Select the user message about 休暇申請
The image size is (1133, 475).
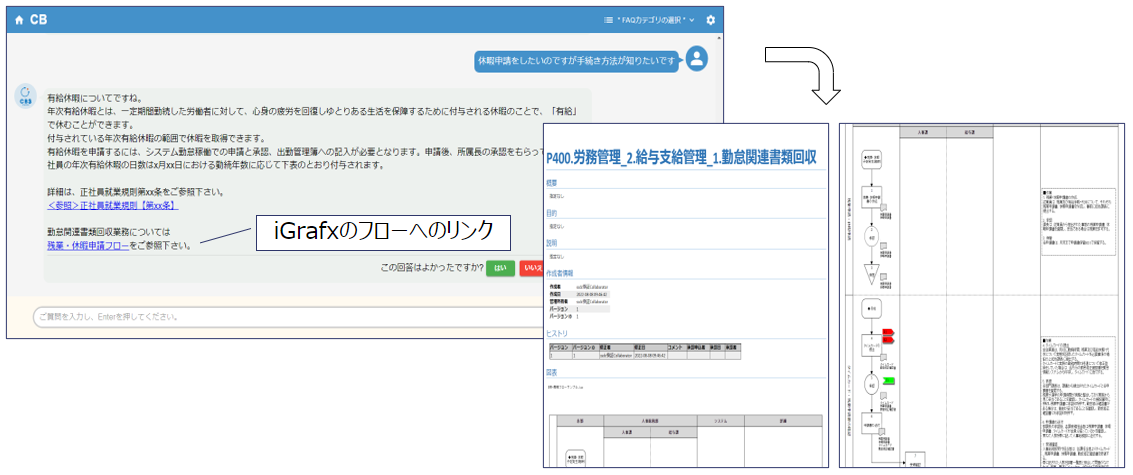[577, 61]
